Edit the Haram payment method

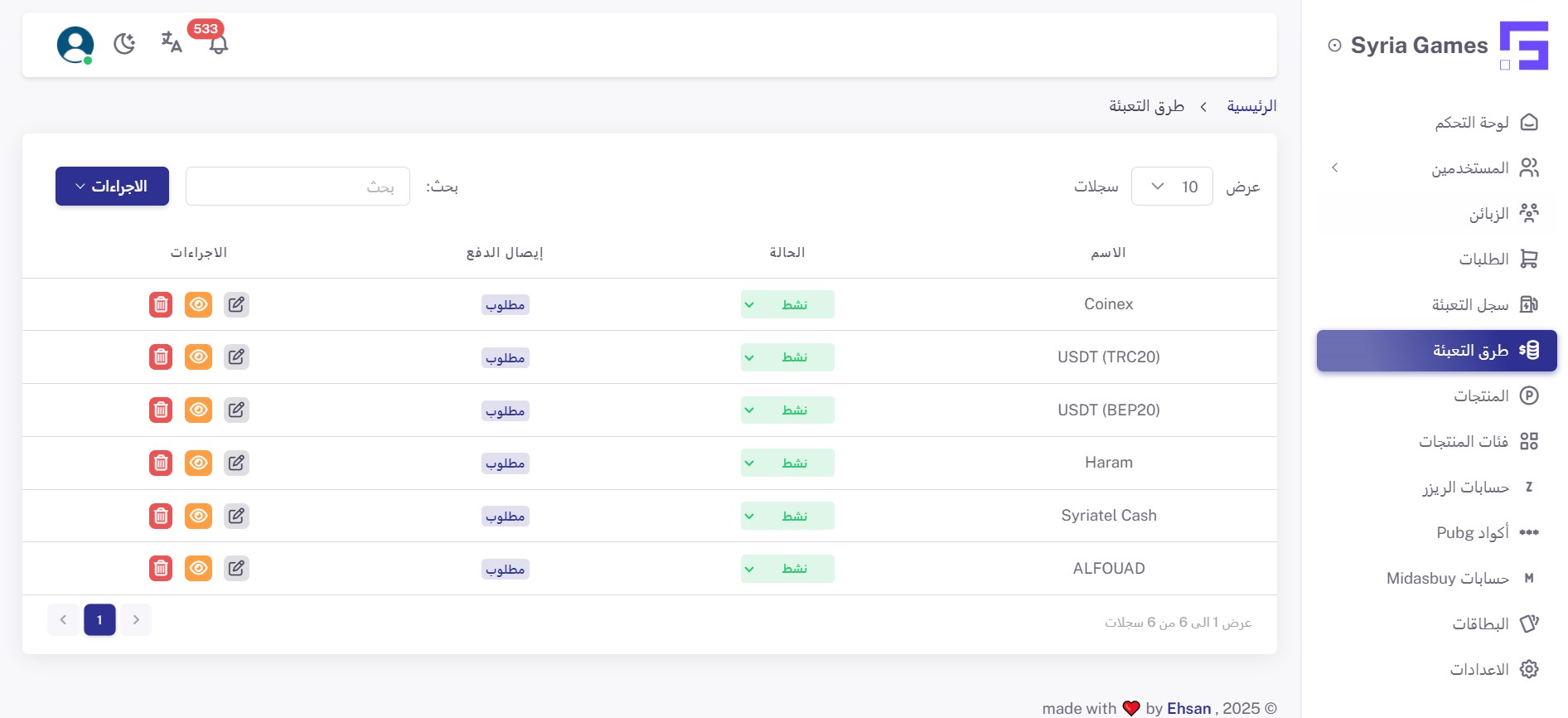coord(236,463)
